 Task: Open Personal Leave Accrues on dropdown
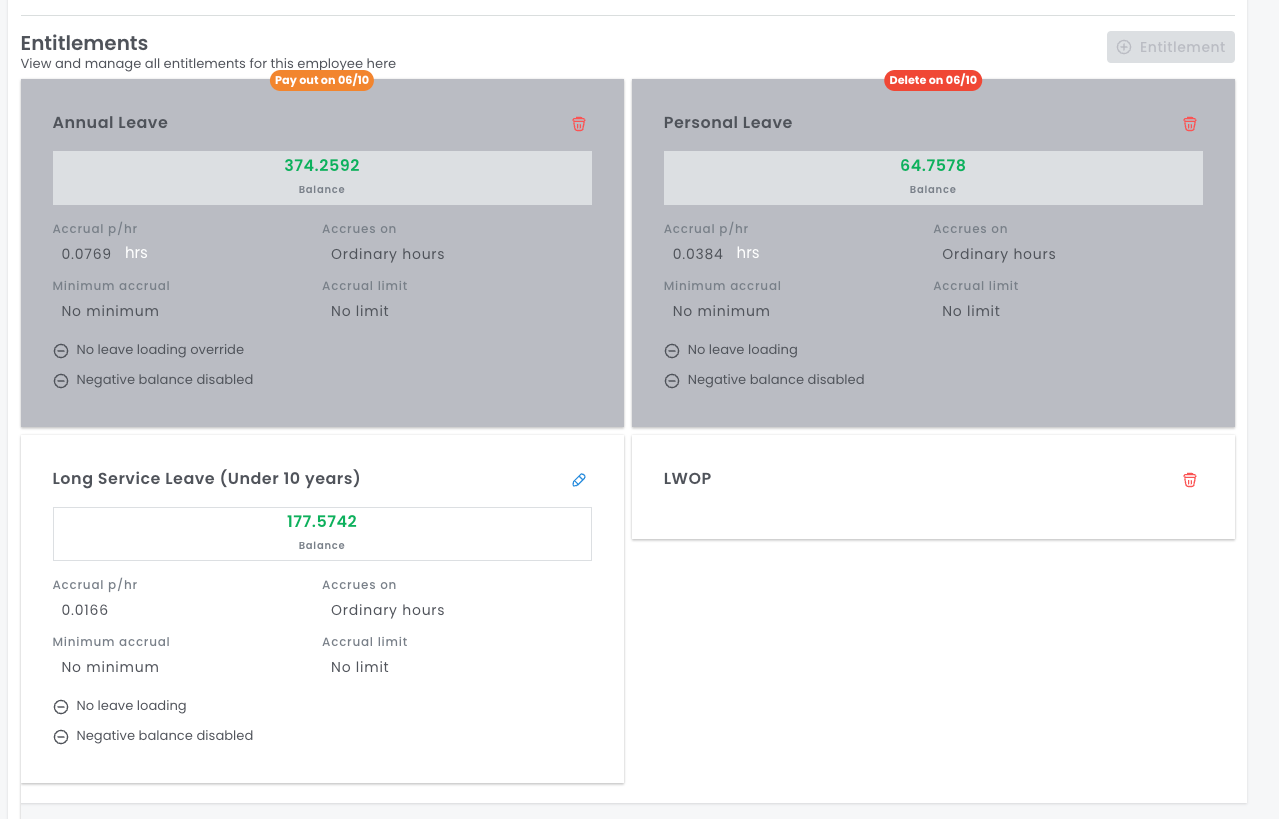click(x=998, y=254)
